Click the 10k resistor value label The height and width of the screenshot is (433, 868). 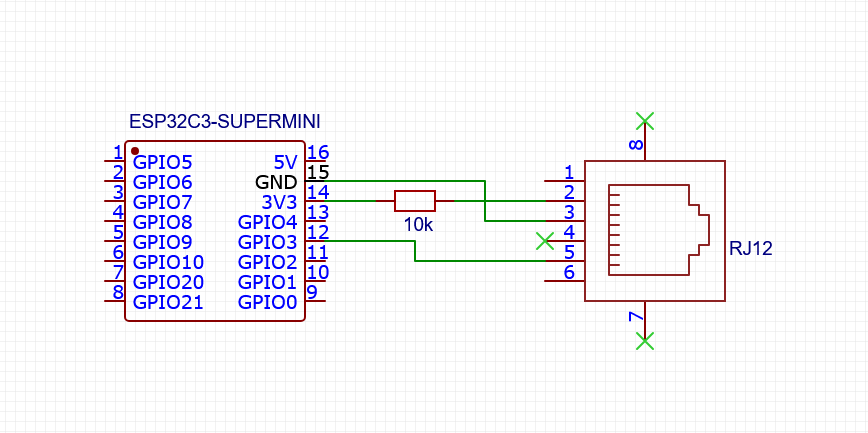tap(418, 225)
